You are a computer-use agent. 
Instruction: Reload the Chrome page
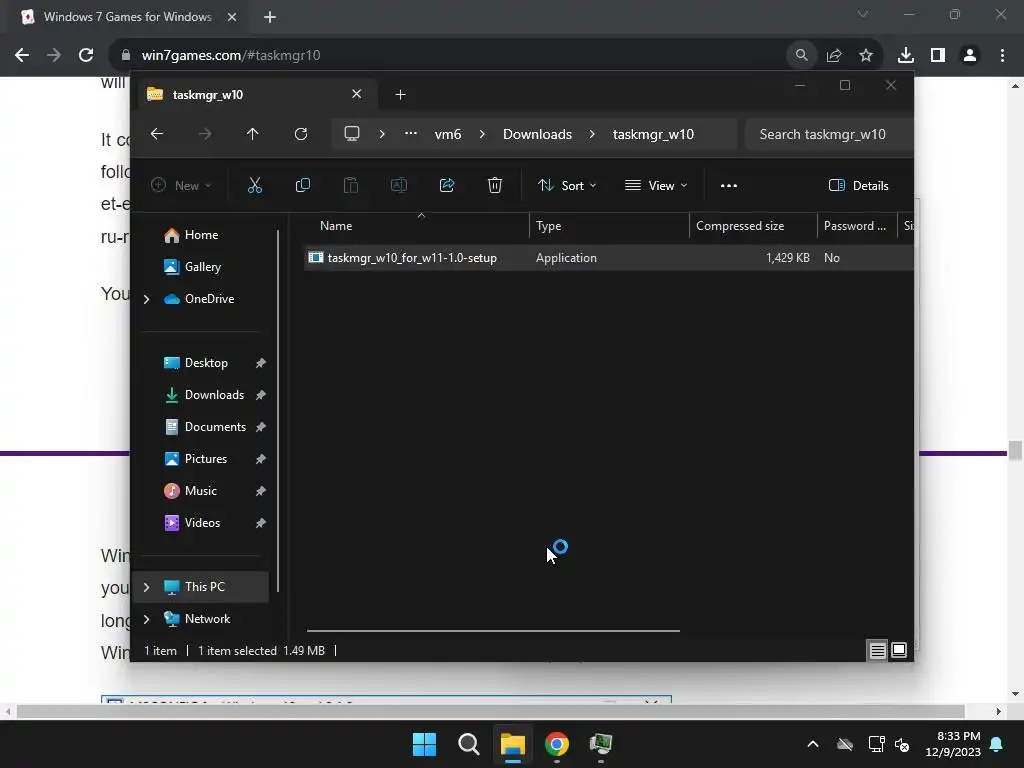[x=86, y=55]
